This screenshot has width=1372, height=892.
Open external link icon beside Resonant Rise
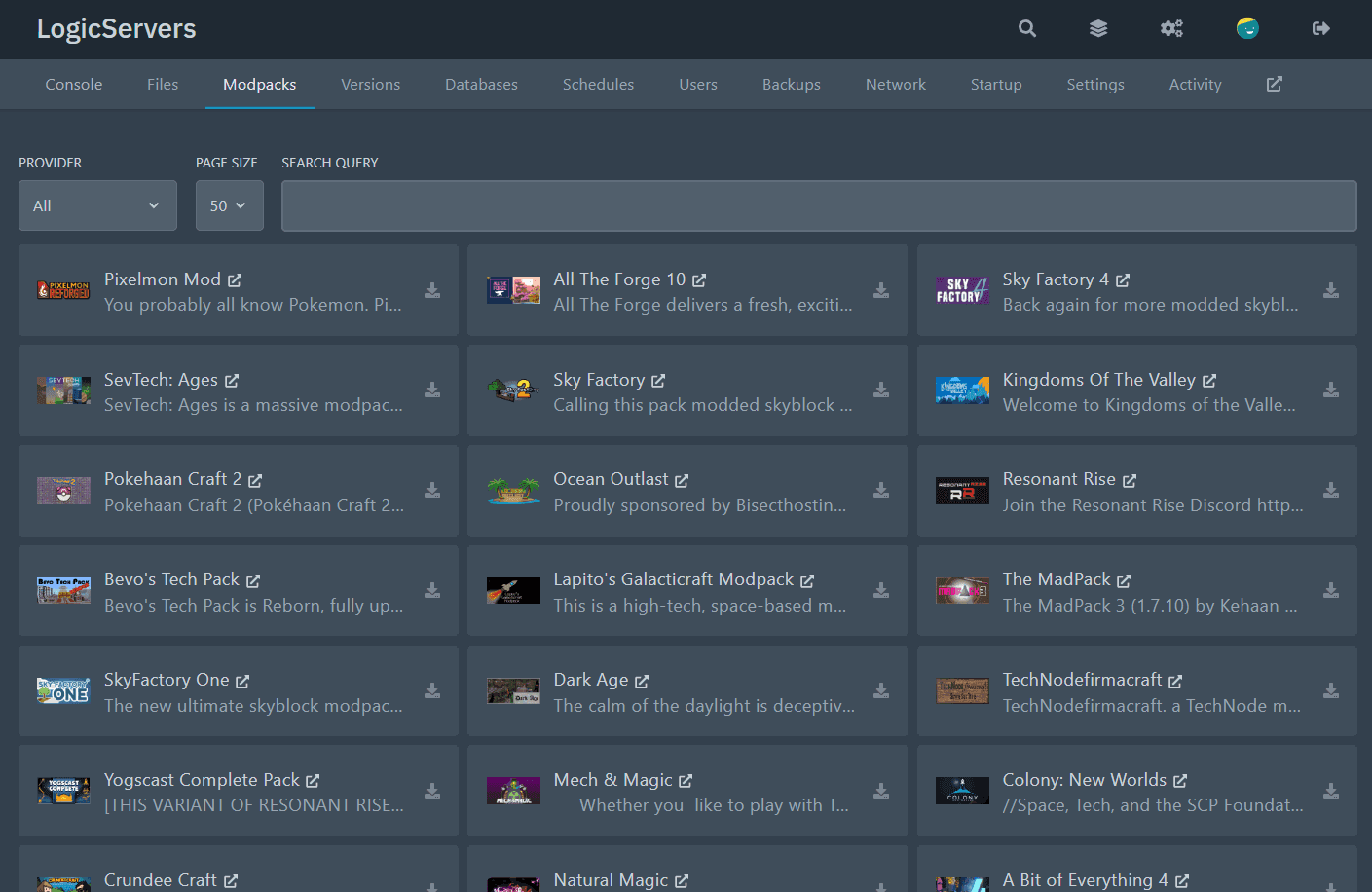1130,480
